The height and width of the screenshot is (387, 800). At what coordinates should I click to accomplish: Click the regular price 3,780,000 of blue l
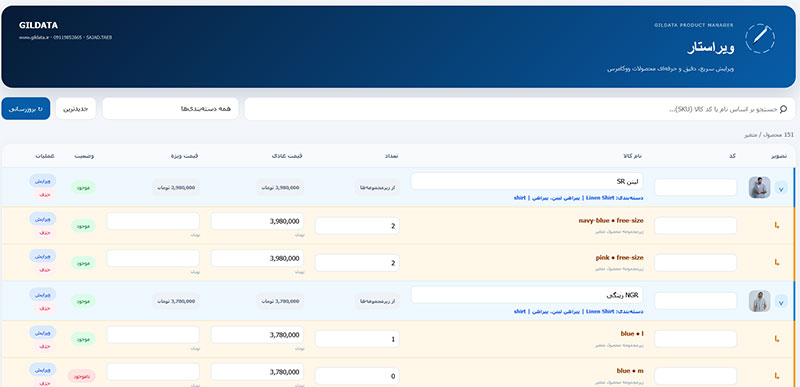[x=257, y=334]
